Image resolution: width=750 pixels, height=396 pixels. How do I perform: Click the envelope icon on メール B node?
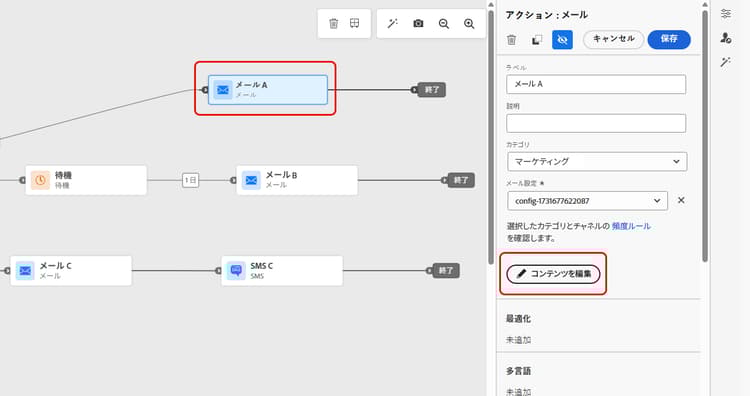(x=251, y=180)
